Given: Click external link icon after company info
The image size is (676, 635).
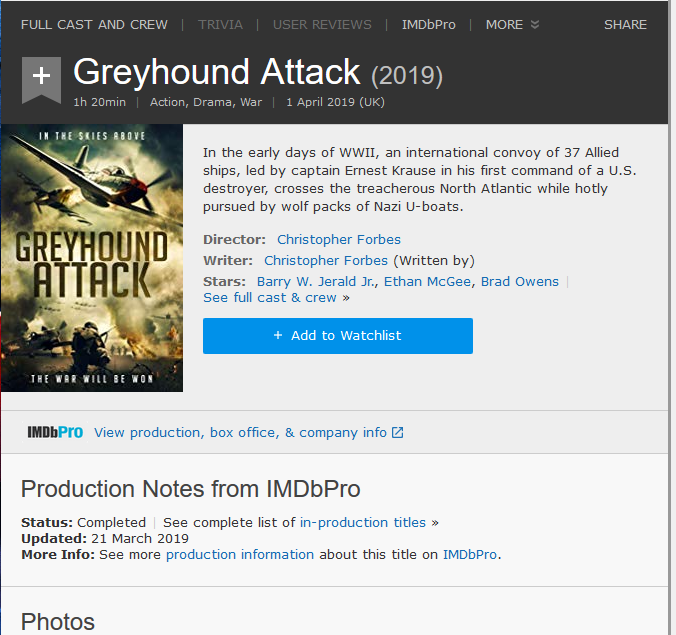Looking at the screenshot, I should coord(397,433).
